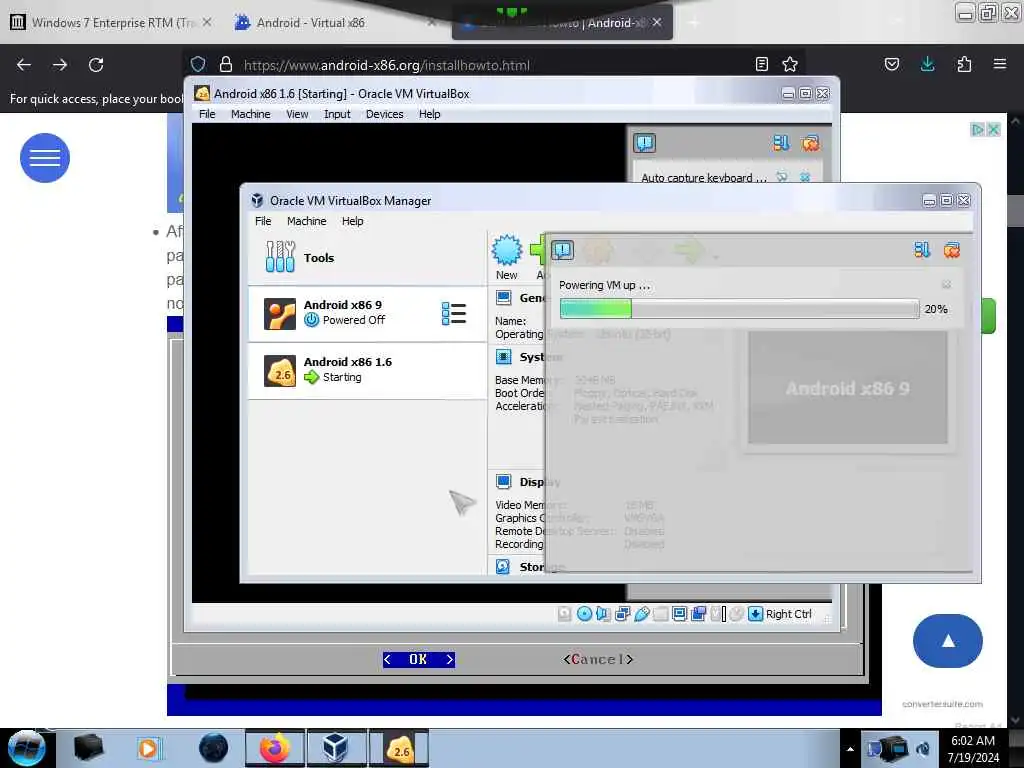Clear notifications icon in VM window

point(810,142)
